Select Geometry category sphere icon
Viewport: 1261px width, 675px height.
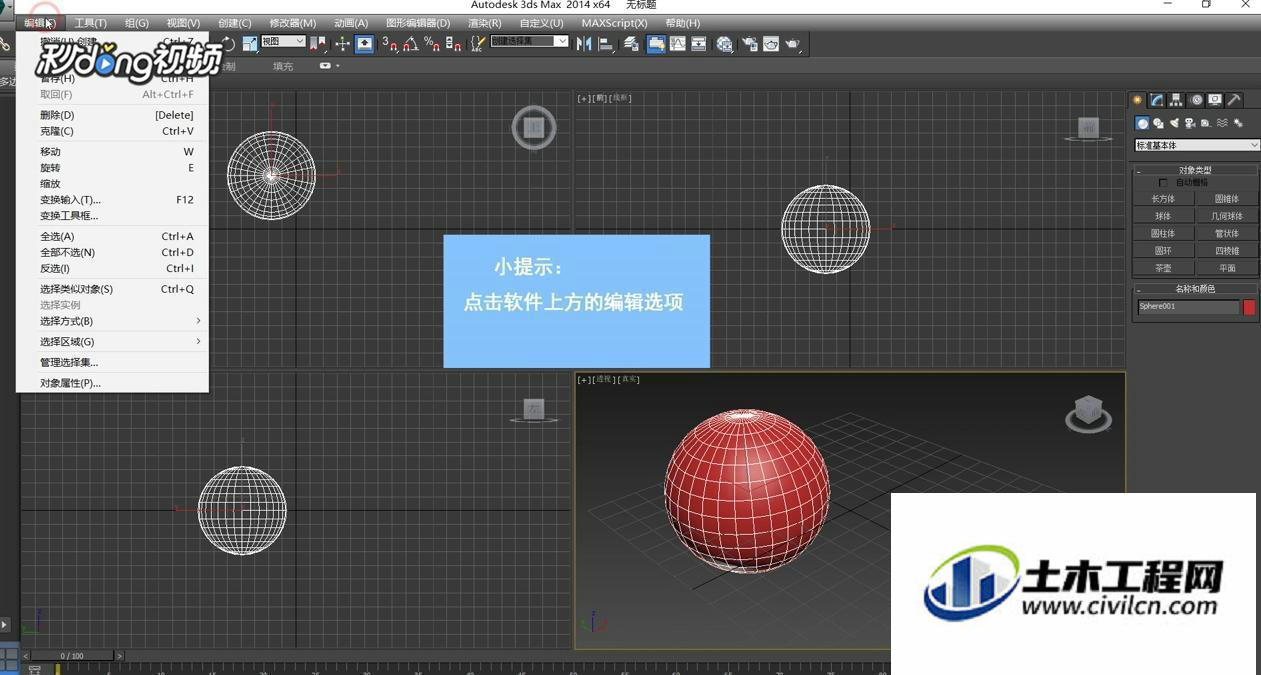1143,123
